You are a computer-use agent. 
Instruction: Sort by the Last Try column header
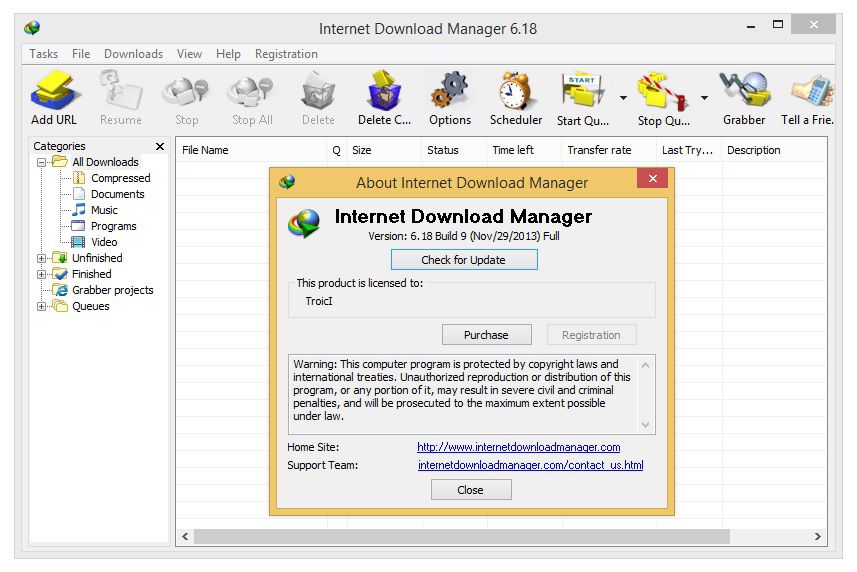(689, 150)
